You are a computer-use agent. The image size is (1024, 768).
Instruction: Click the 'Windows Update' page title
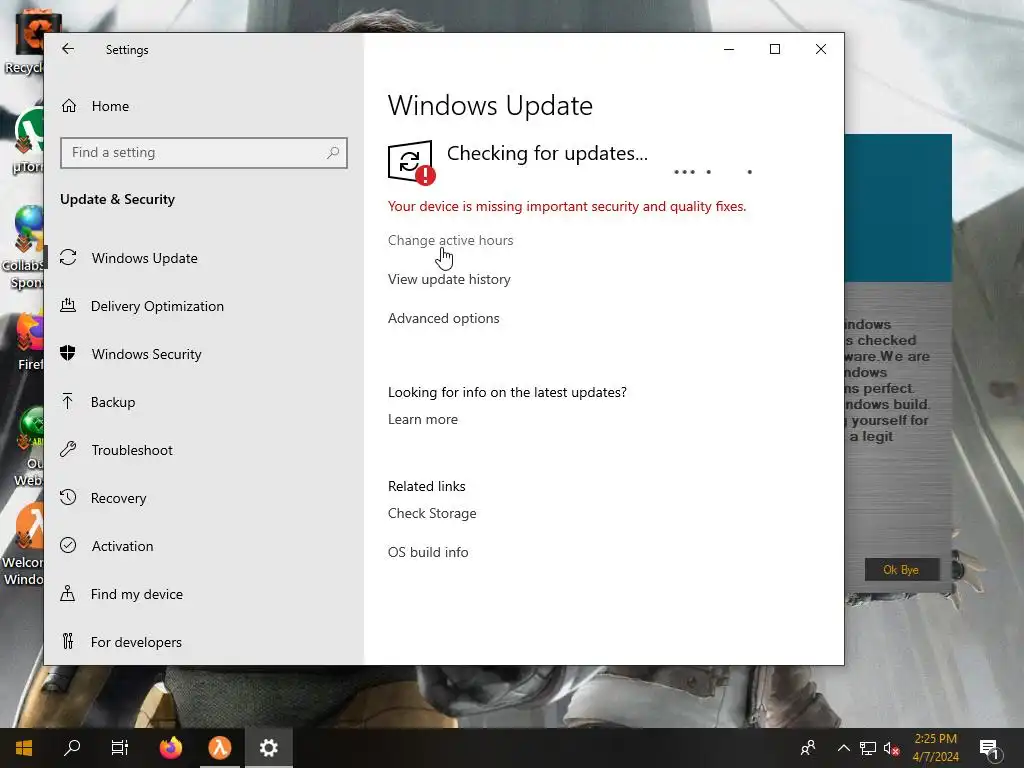(x=490, y=106)
